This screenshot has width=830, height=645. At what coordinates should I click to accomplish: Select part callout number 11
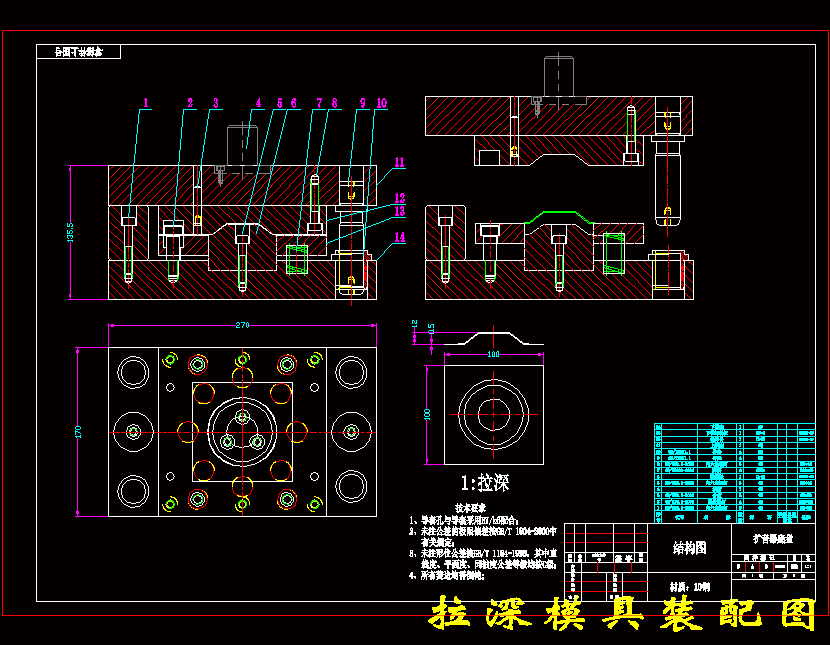(400, 162)
